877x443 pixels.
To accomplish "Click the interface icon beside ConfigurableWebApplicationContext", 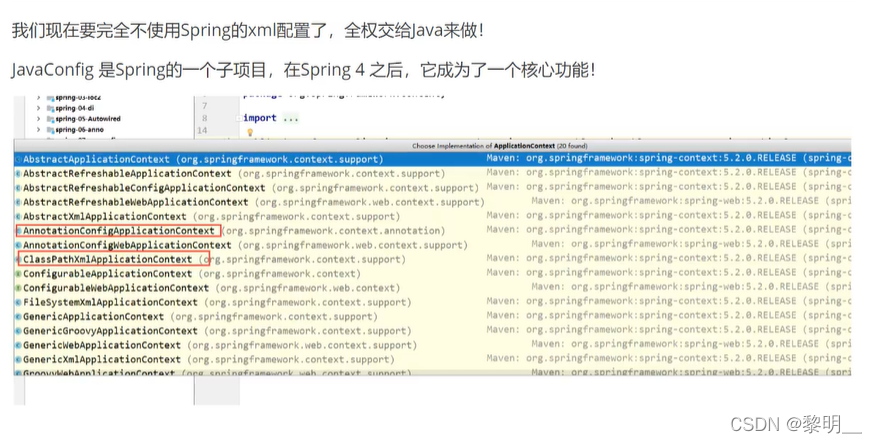I will (18, 288).
